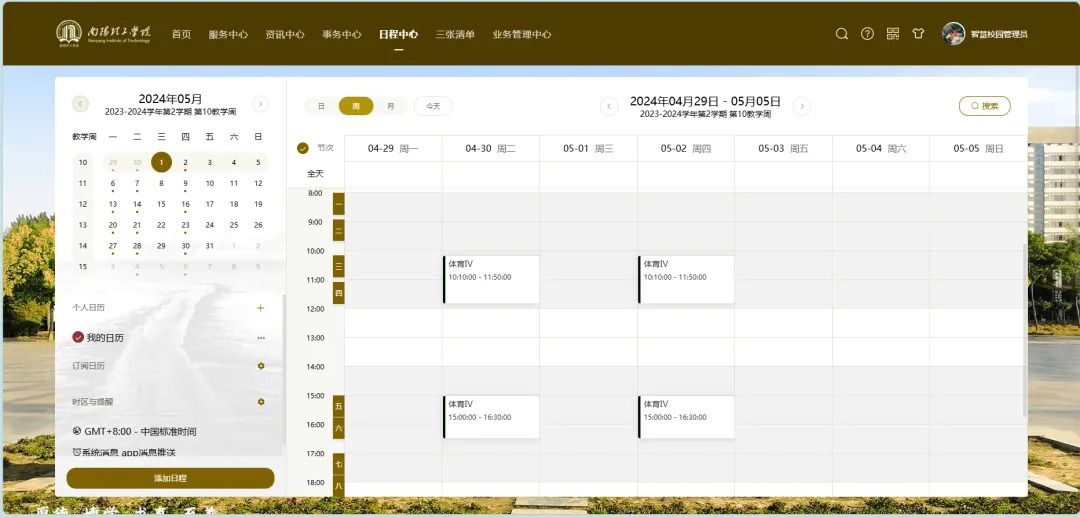Go to previous month in mini calendar
Image resolution: width=1080 pixels, height=517 pixels.
(81, 104)
